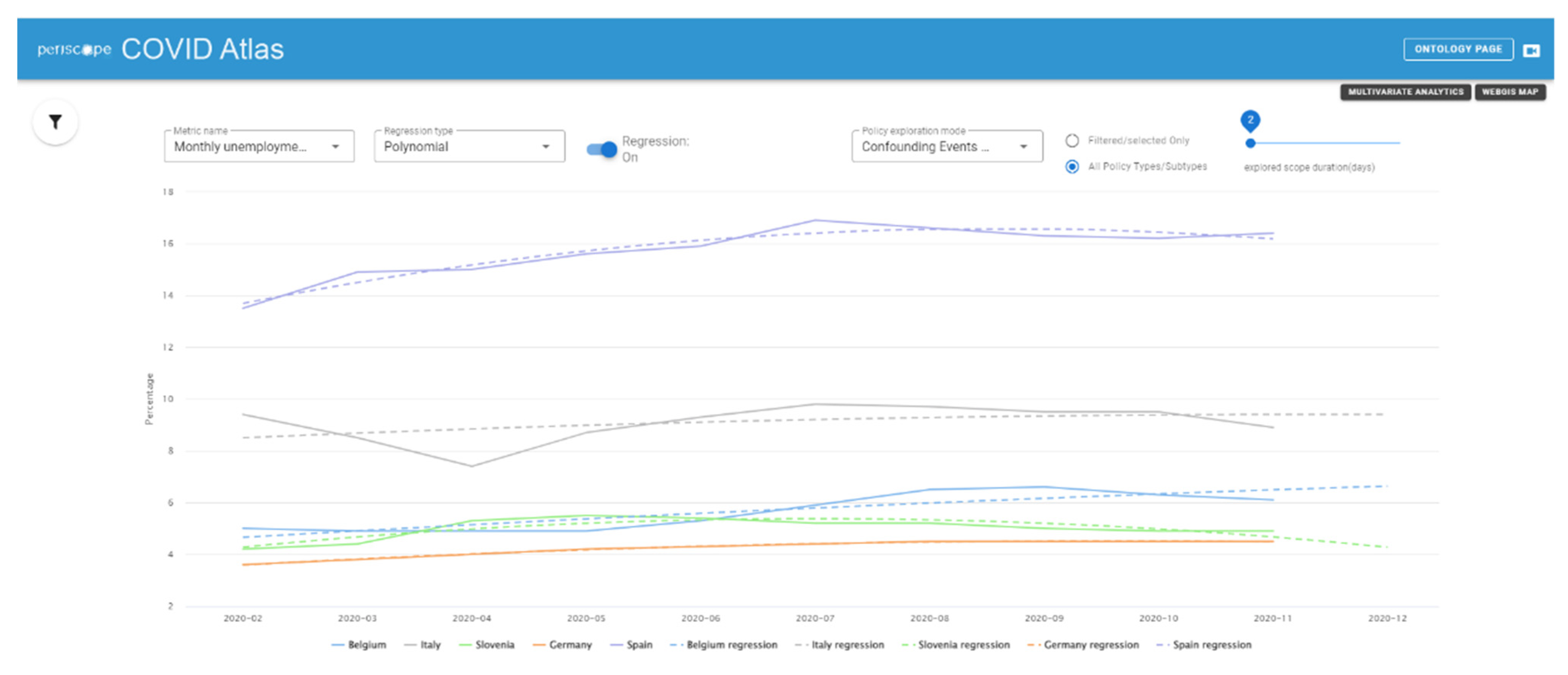Toggle Belgium series in legend
This screenshot has height=675, width=1568.
[x=359, y=644]
